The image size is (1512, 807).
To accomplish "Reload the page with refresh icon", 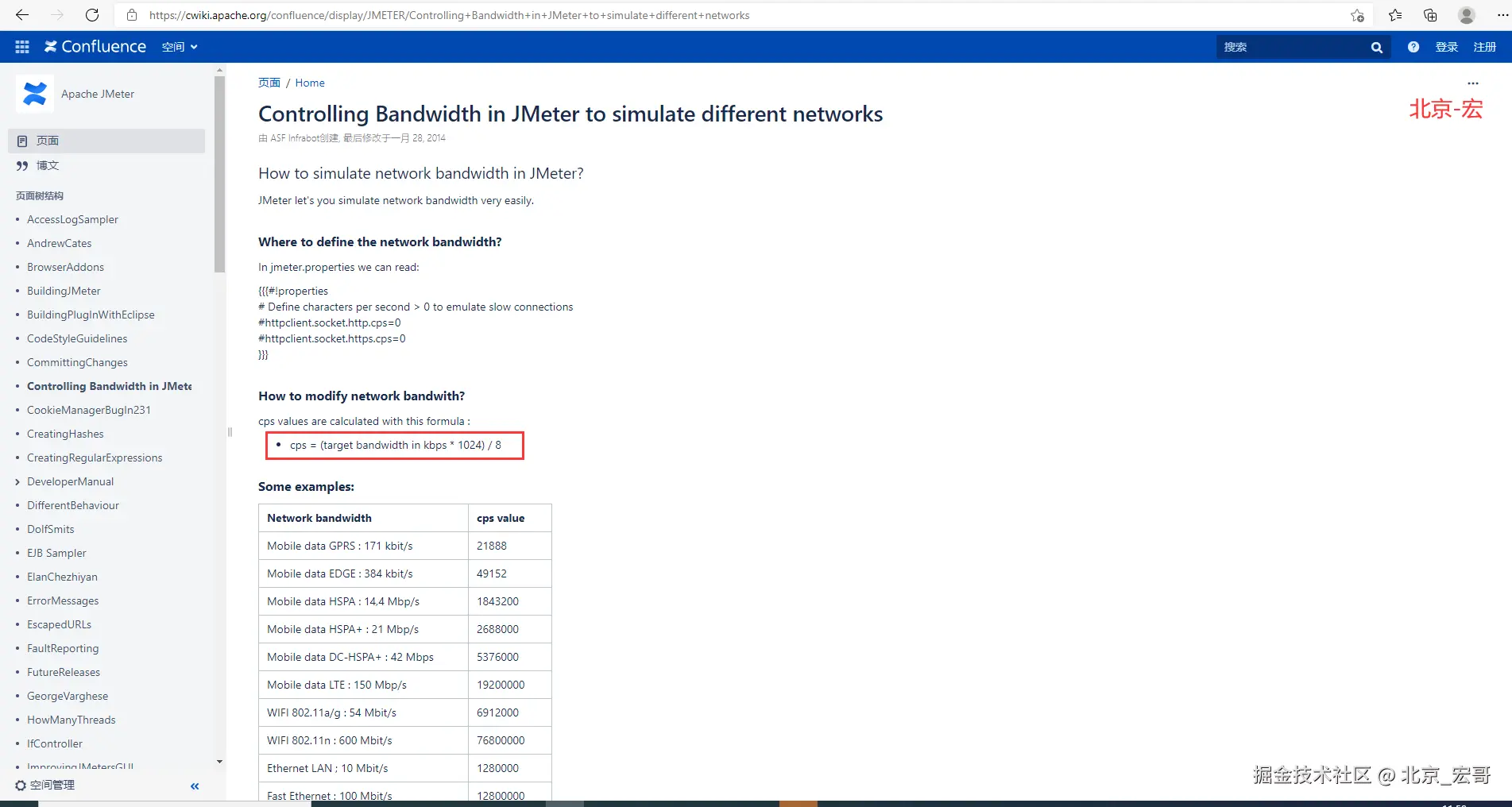I will 92,15.
